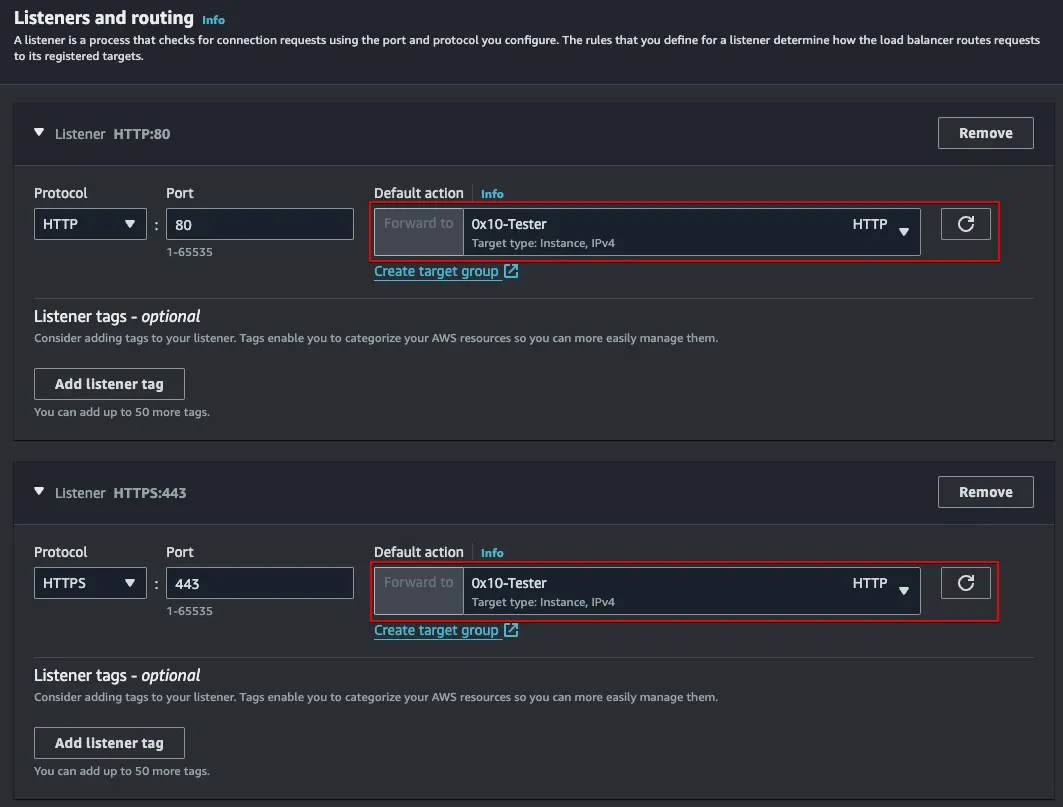Click external link icon under HTTPS:443 listener

click(511, 630)
